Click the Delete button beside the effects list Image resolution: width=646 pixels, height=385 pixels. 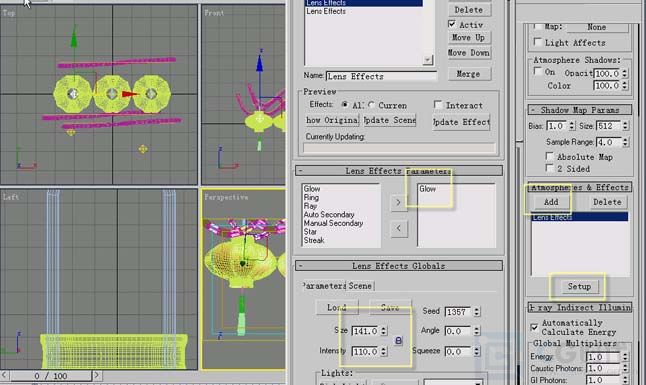click(469, 9)
